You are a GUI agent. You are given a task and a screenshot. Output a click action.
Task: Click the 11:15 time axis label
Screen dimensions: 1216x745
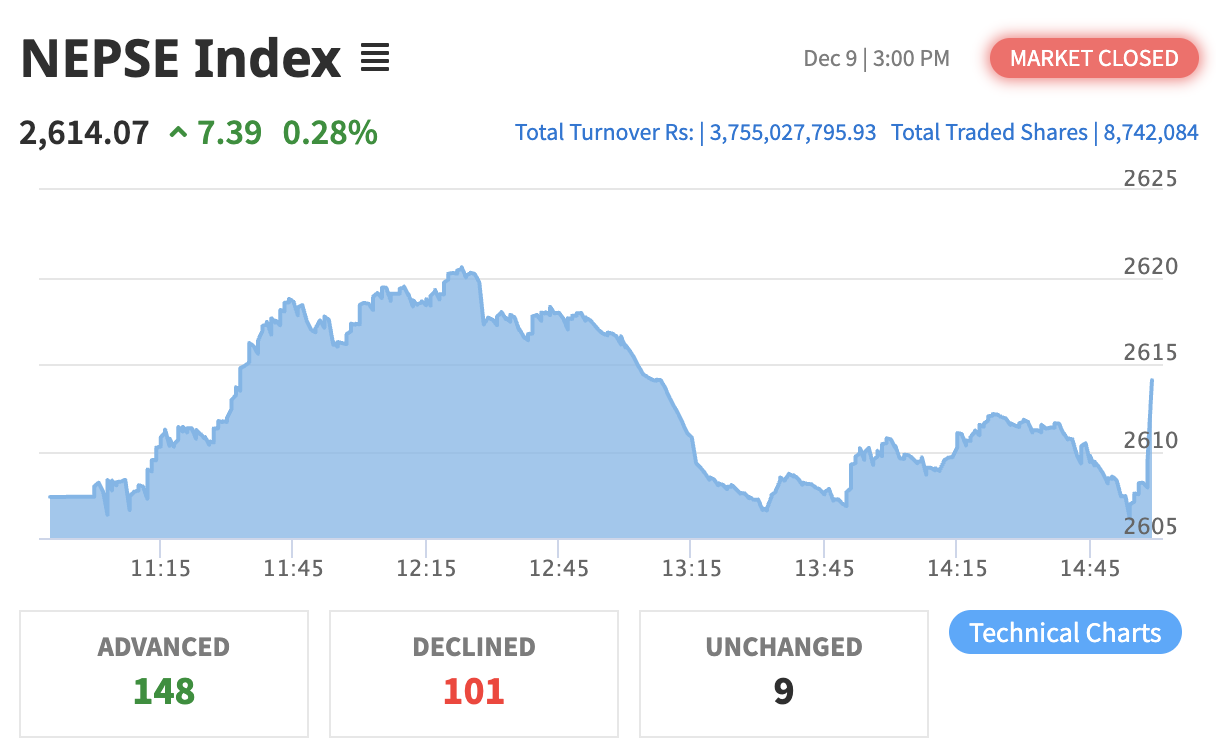tap(160, 568)
